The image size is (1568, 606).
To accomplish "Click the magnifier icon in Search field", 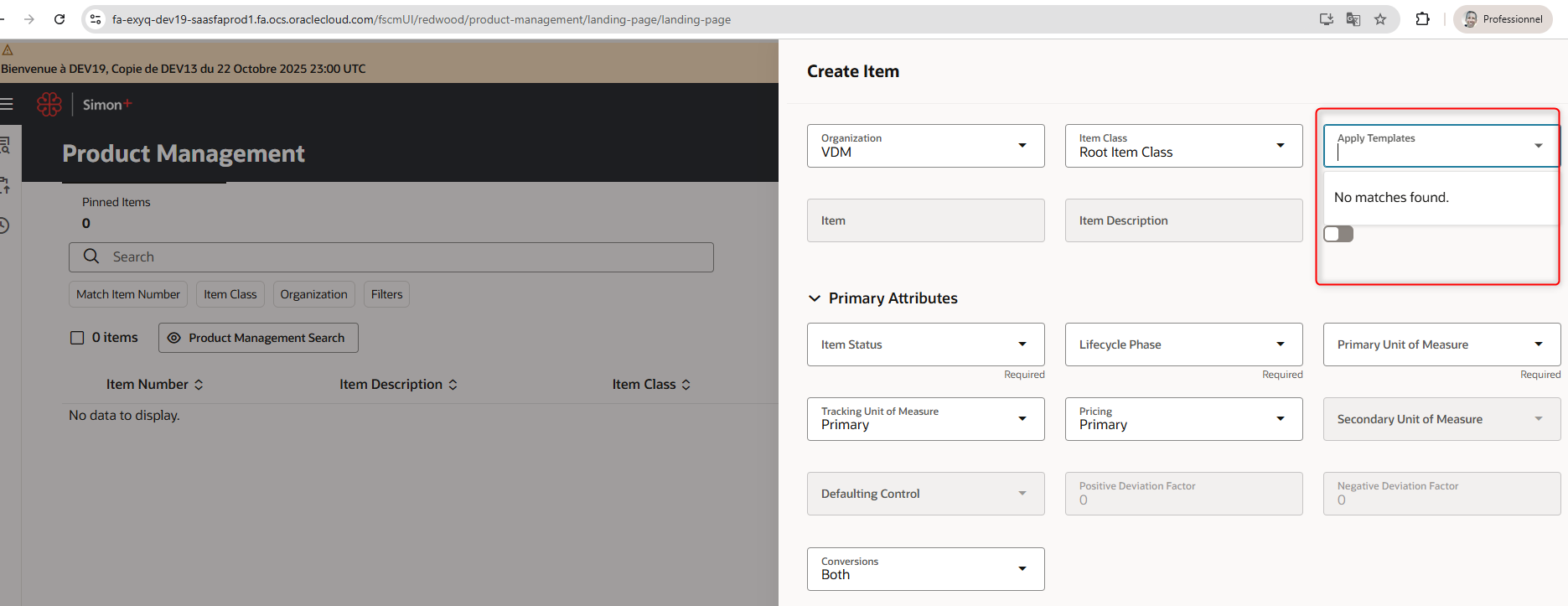I will pyautogui.click(x=91, y=256).
